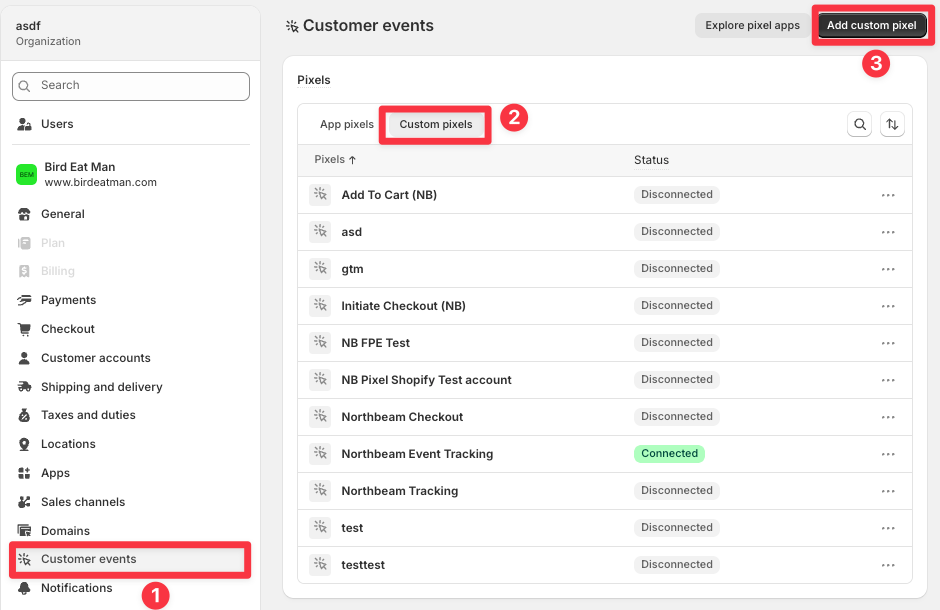This screenshot has height=610, width=940.
Task: Open more actions for NB Pixel Shopify Test account
Action: (x=888, y=380)
